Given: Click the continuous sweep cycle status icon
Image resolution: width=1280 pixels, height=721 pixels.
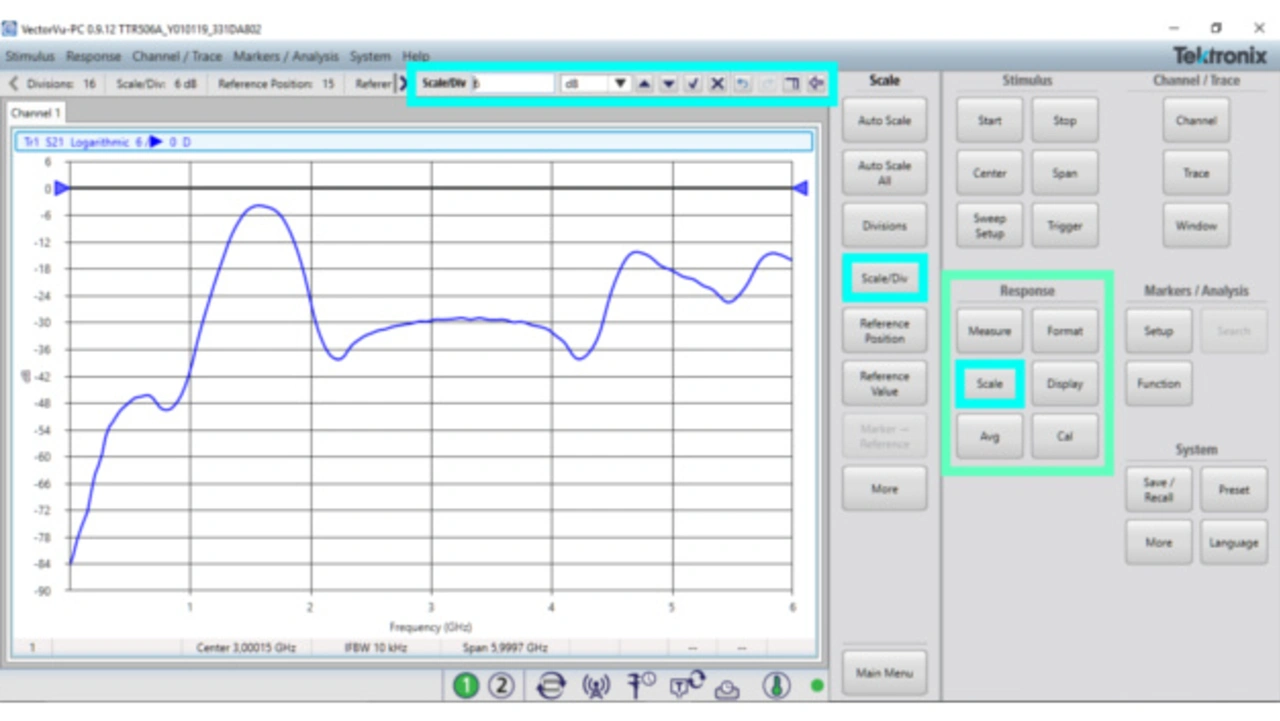Looking at the screenshot, I should point(550,686).
